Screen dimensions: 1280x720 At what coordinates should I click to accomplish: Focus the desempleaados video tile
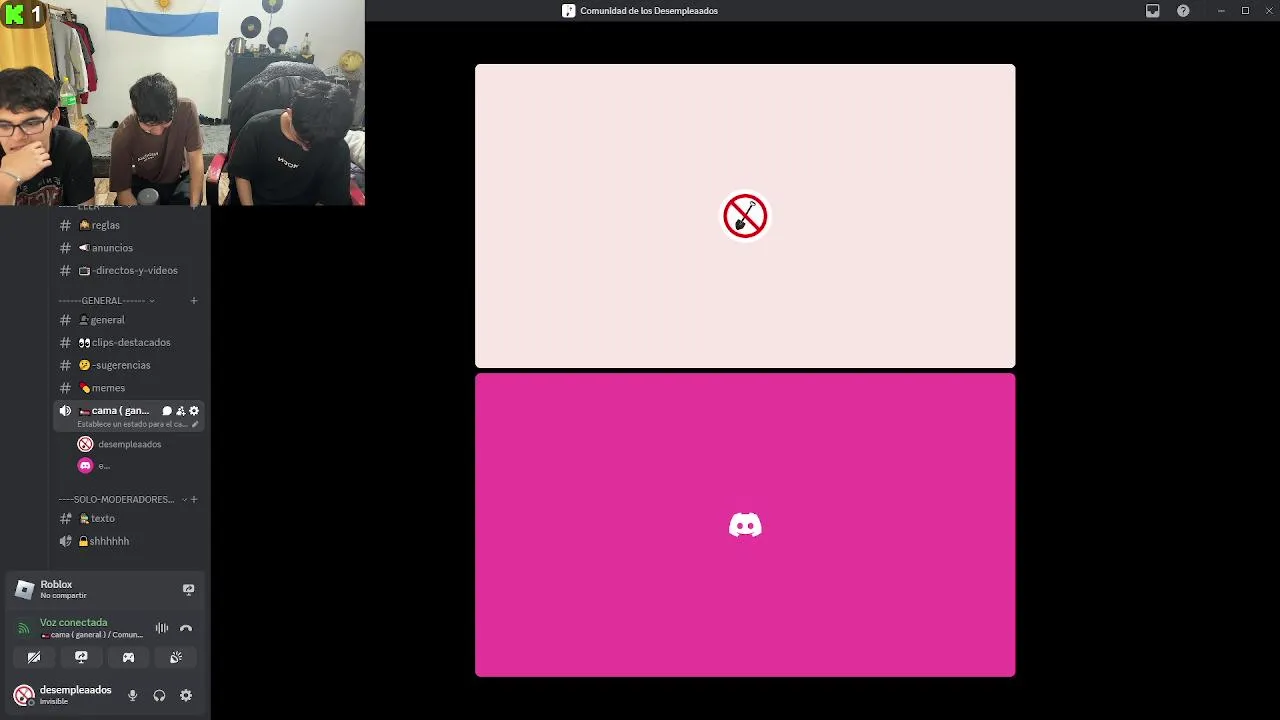coord(745,216)
